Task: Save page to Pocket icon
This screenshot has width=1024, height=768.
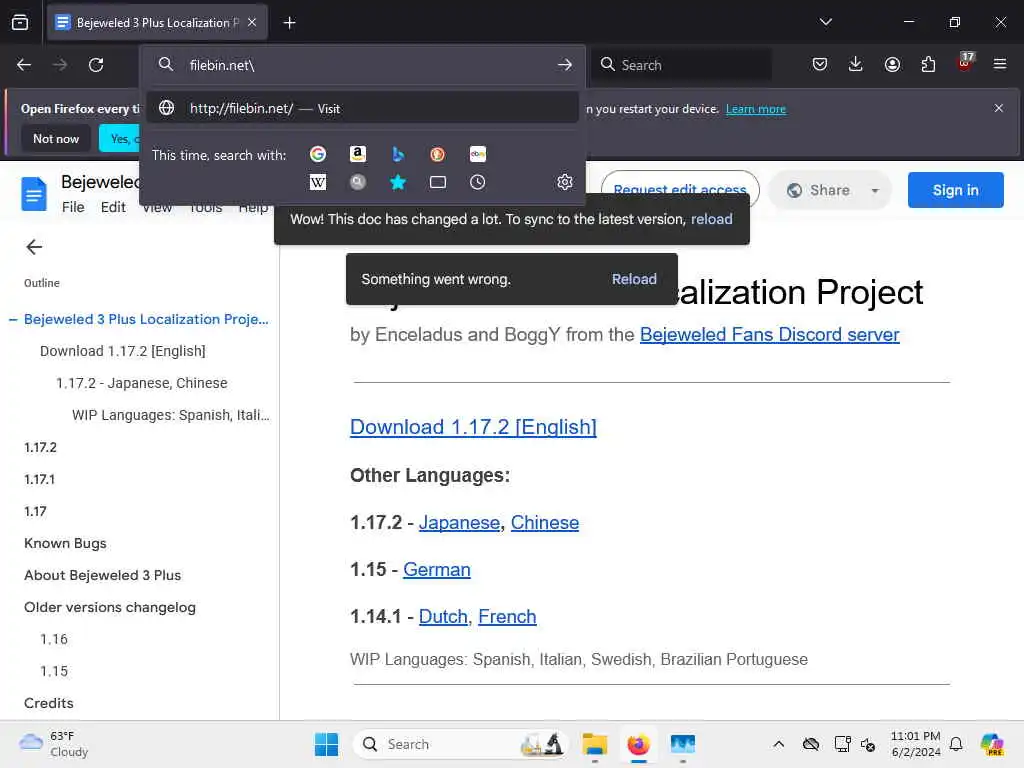Action: click(x=820, y=64)
